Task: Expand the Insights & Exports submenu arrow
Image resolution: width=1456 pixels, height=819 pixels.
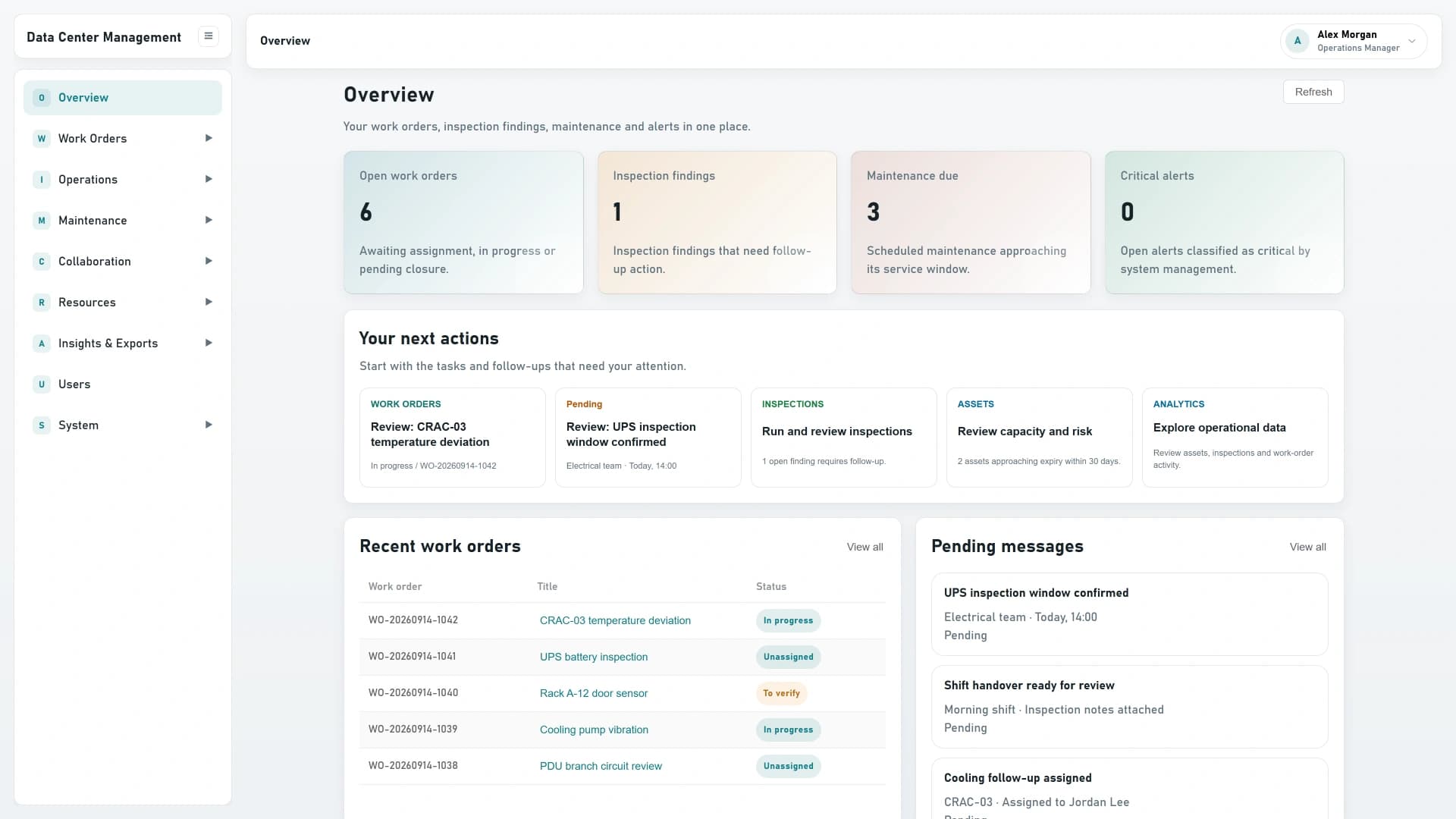Action: click(209, 343)
